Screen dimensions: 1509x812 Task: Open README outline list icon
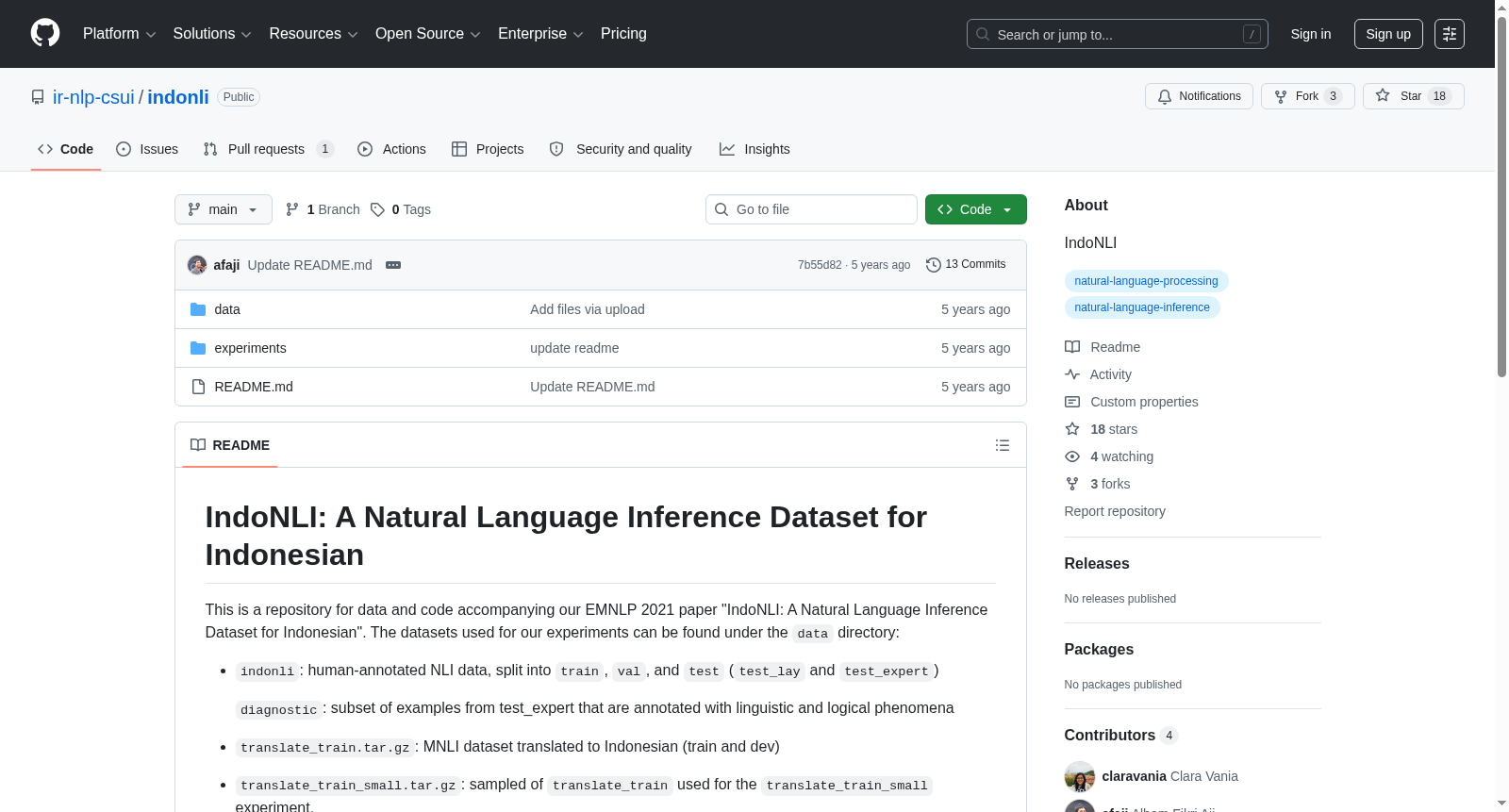1003,445
